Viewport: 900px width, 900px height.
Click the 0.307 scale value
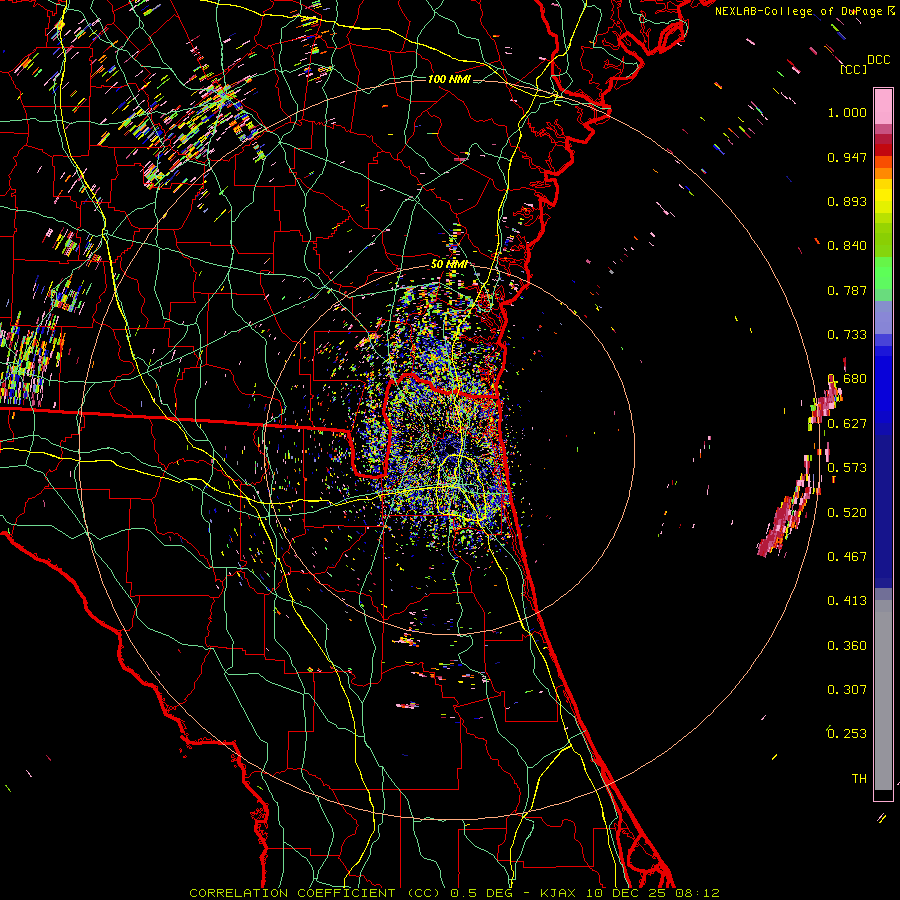tap(847, 690)
